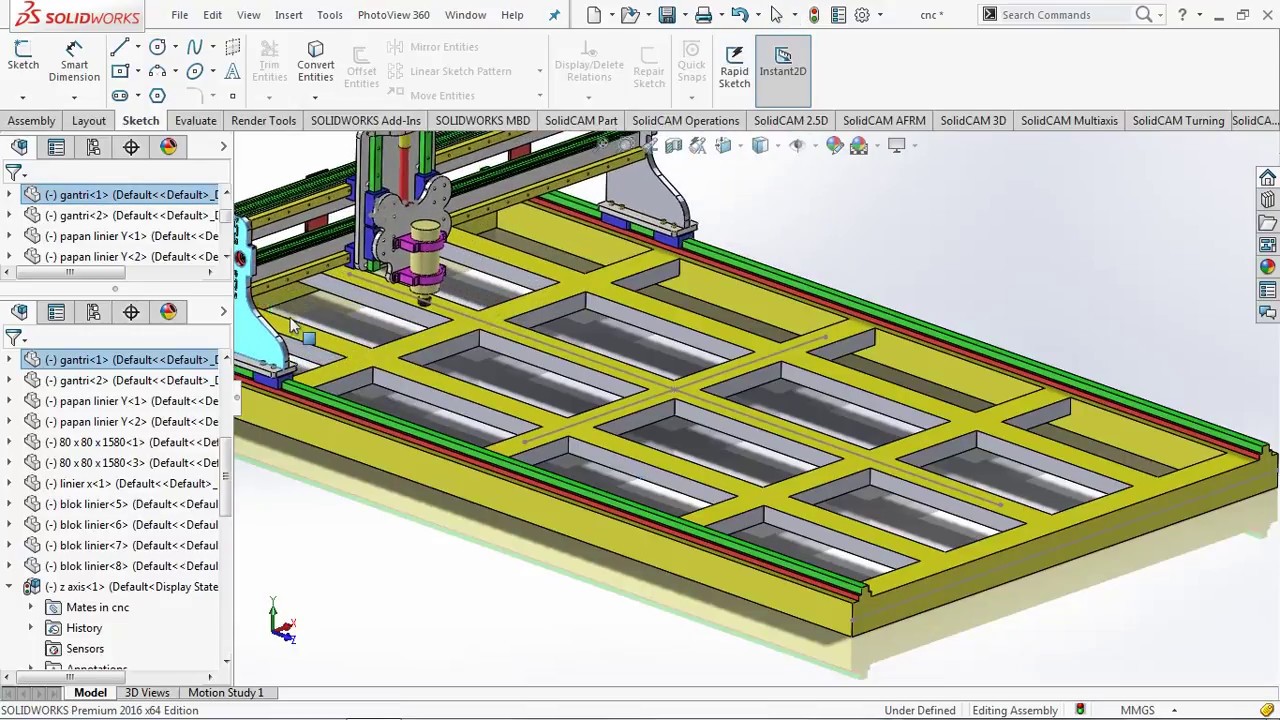Select the sketch Text tool

[x=232, y=71]
